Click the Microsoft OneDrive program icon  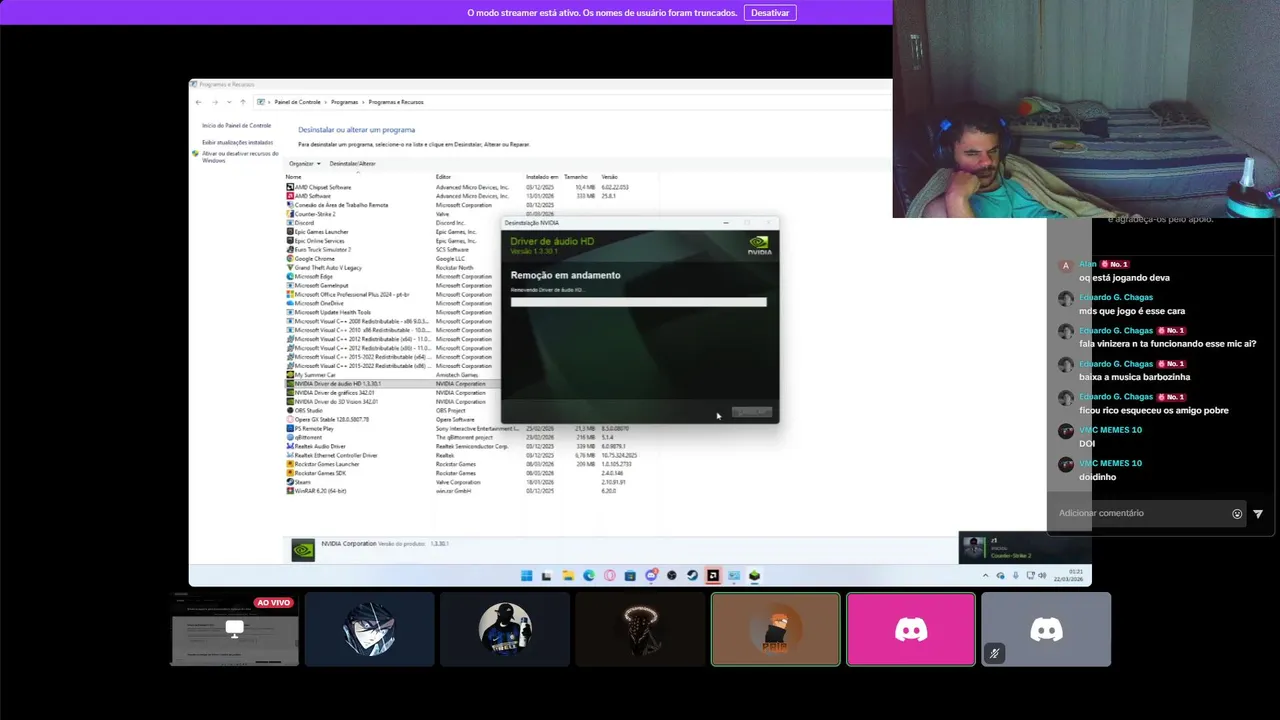click(290, 303)
